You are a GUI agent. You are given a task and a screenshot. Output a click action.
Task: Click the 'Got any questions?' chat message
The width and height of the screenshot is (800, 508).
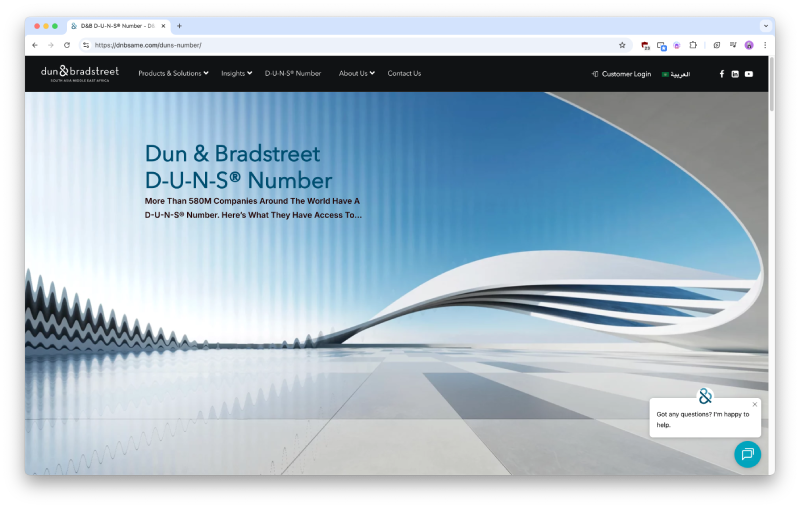[x=703, y=419]
